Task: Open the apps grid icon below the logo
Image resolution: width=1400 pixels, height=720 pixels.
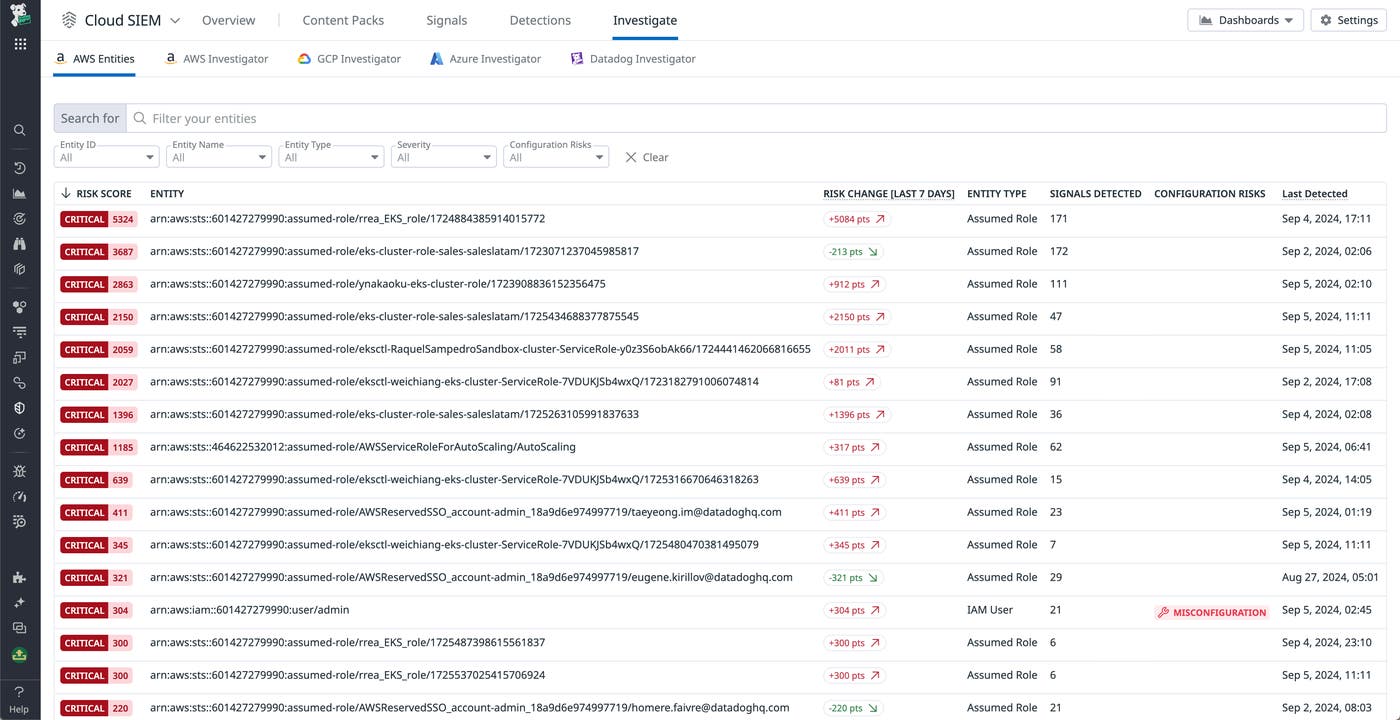Action: click(19, 44)
